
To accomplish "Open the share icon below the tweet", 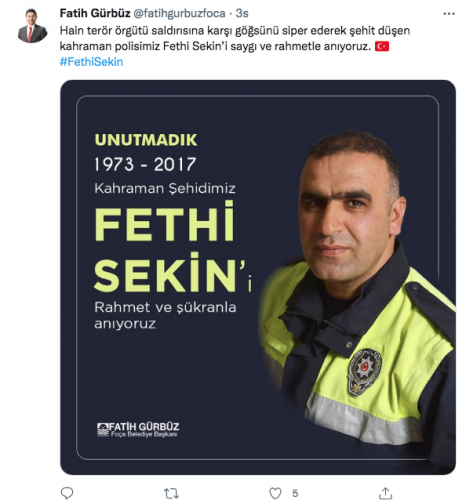I will pos(386,493).
